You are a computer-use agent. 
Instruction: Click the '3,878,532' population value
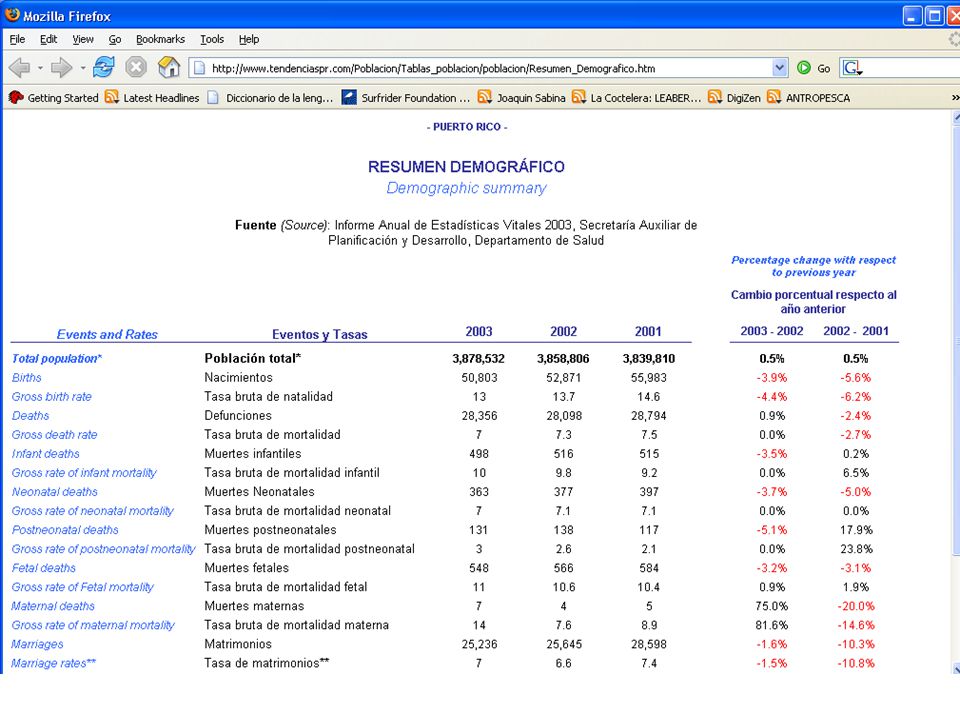[479, 359]
